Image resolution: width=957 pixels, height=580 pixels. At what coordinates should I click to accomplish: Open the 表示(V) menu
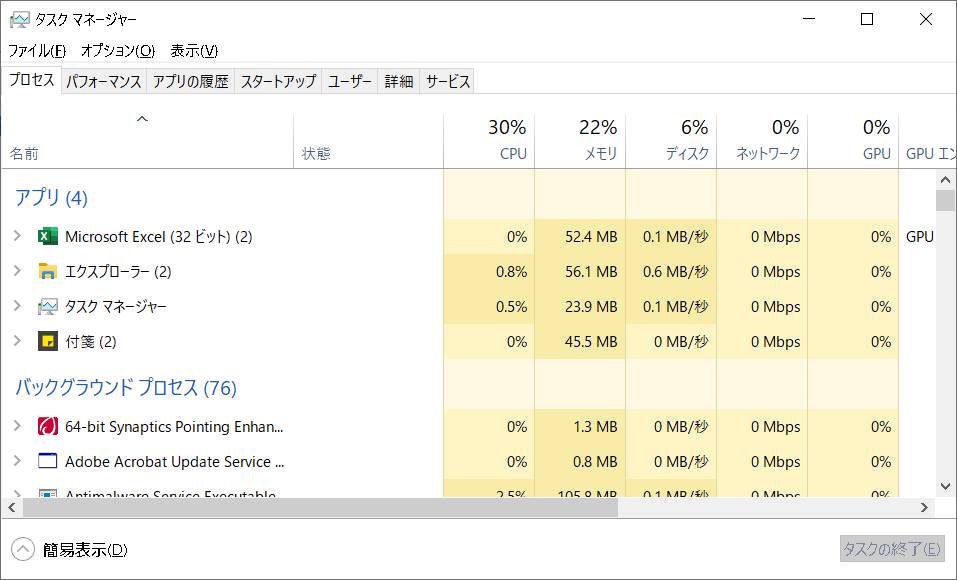click(194, 51)
